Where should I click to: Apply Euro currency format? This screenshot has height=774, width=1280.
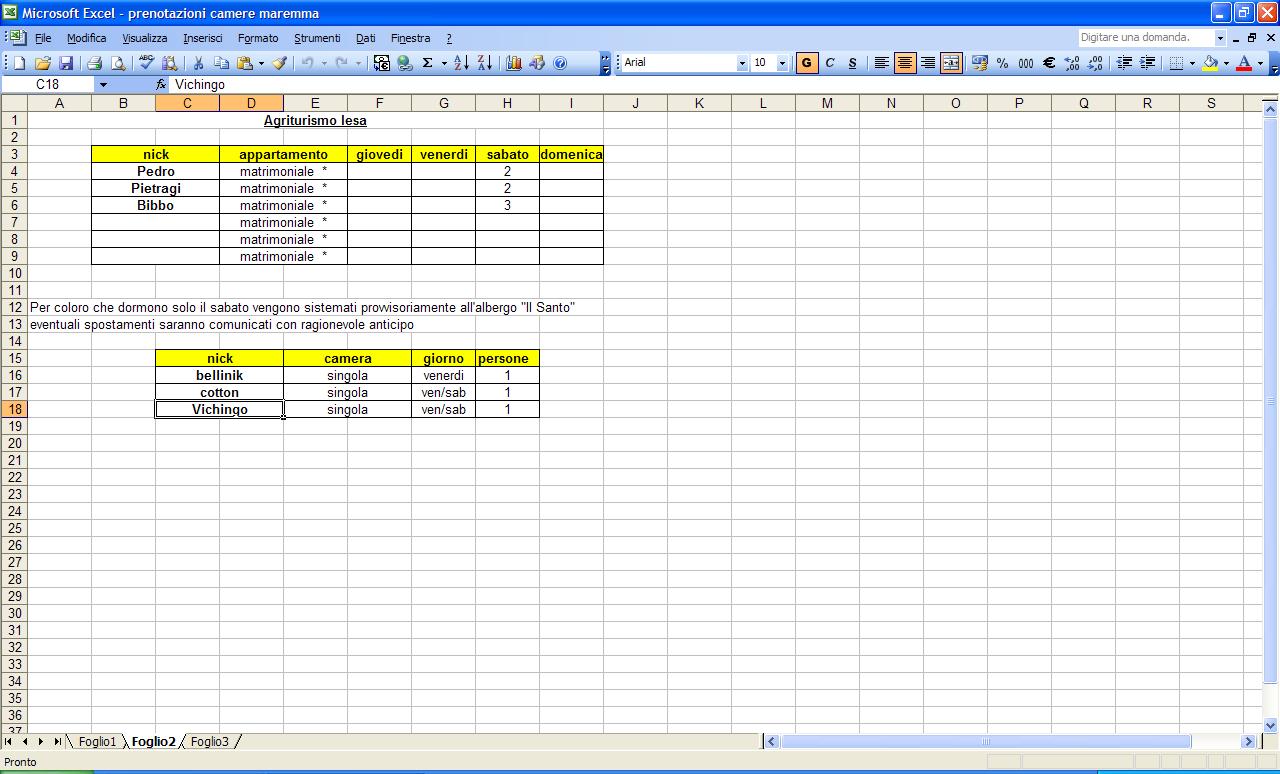pos(1049,63)
